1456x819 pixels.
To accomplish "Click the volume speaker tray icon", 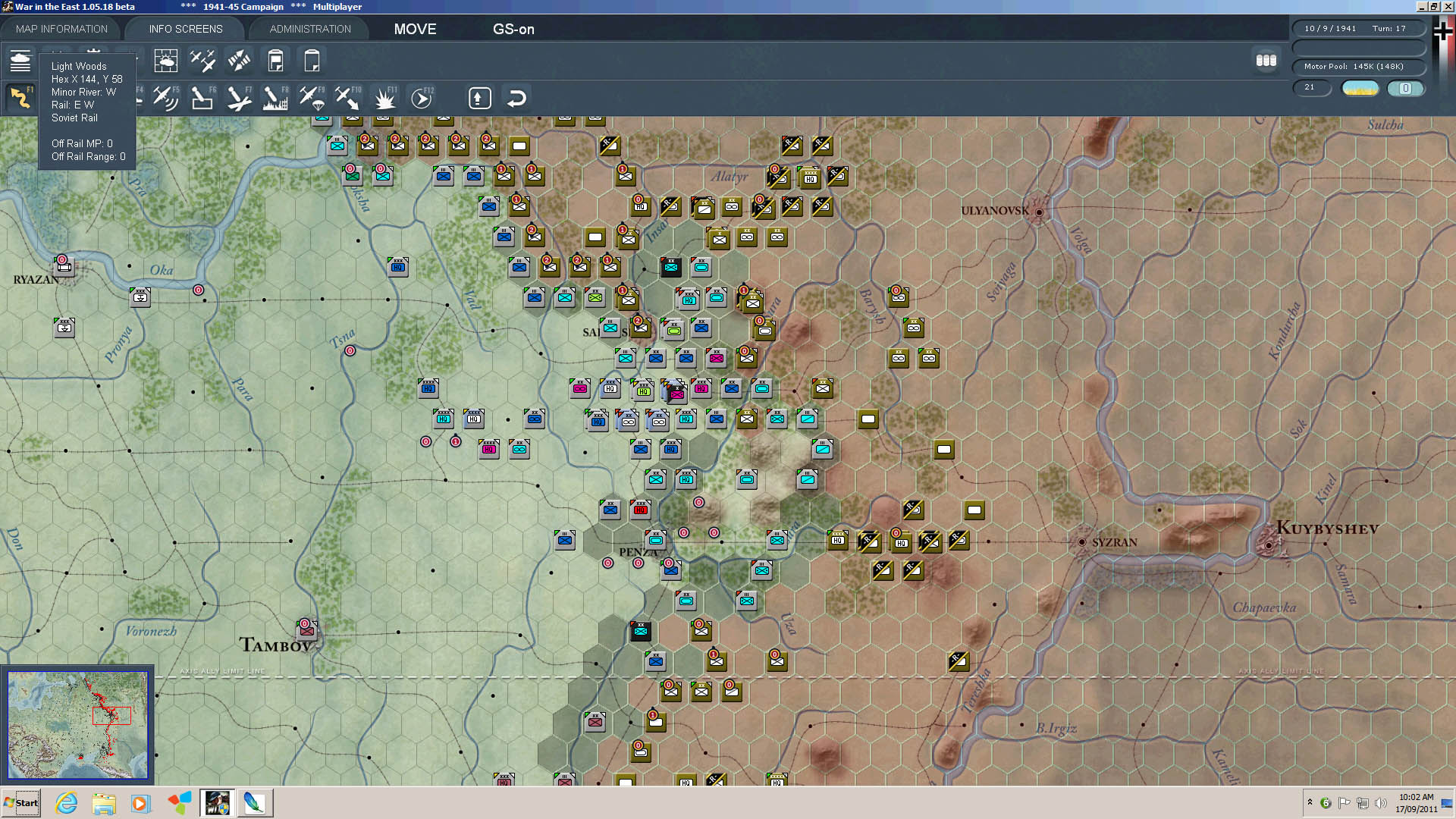I will click(1381, 803).
